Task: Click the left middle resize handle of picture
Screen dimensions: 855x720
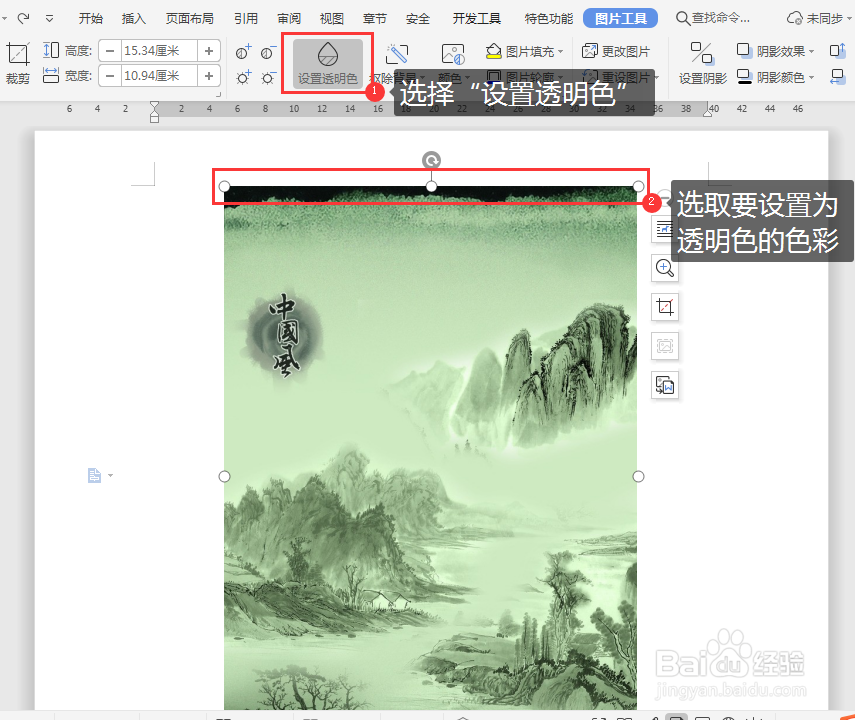Action: (224, 476)
